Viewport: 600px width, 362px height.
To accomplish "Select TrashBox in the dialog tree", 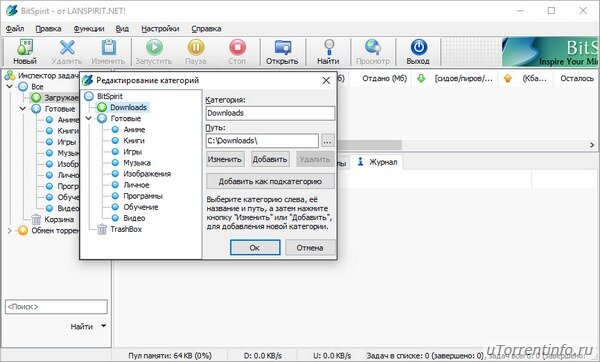I will [126, 230].
